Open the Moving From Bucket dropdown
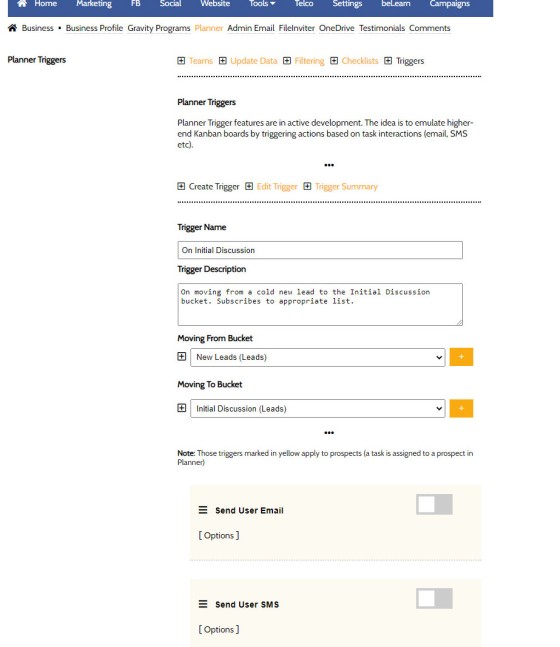Image resolution: width=560 pixels, height=647 pixels. click(x=318, y=357)
